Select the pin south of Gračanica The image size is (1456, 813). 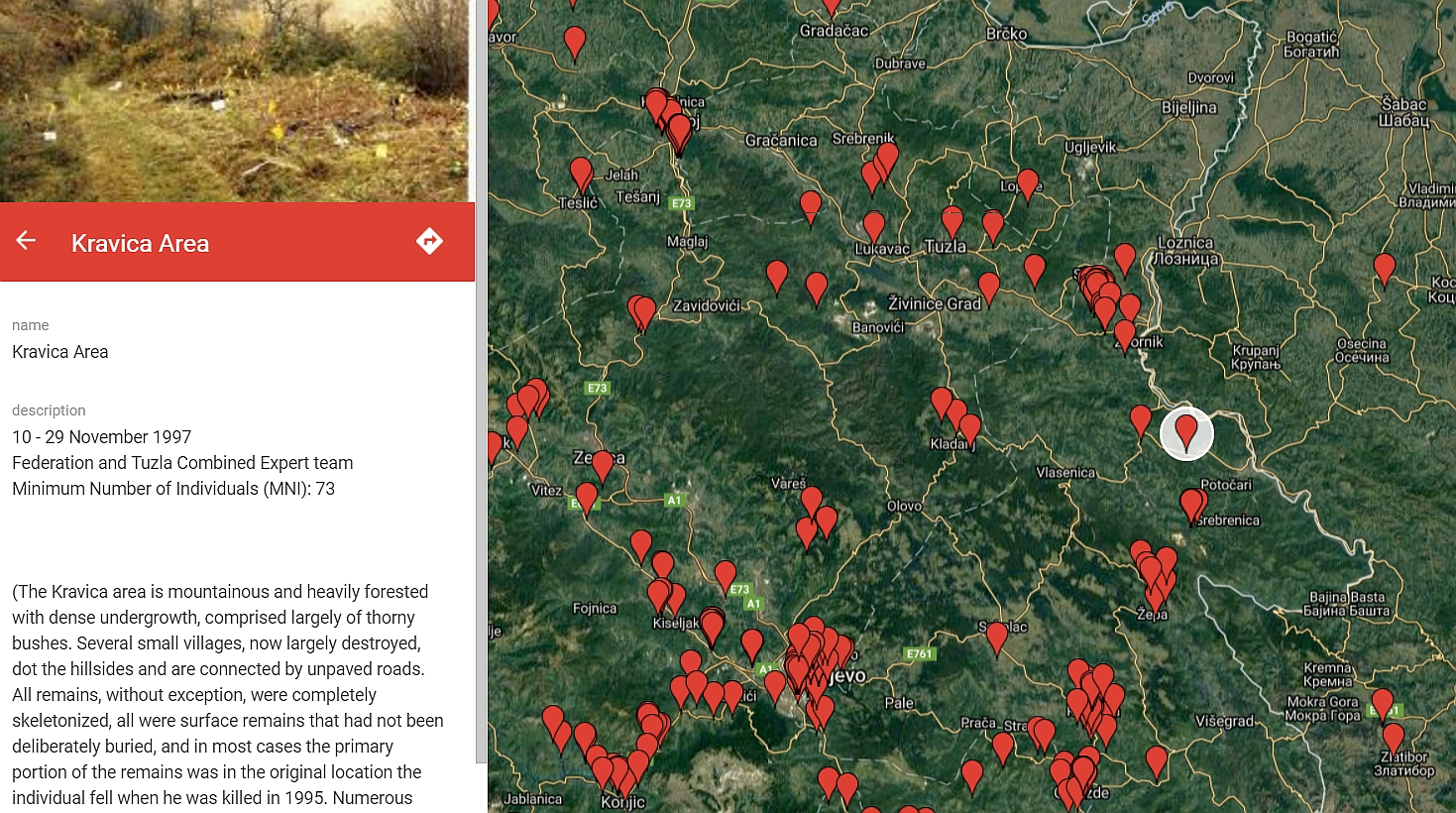click(810, 205)
